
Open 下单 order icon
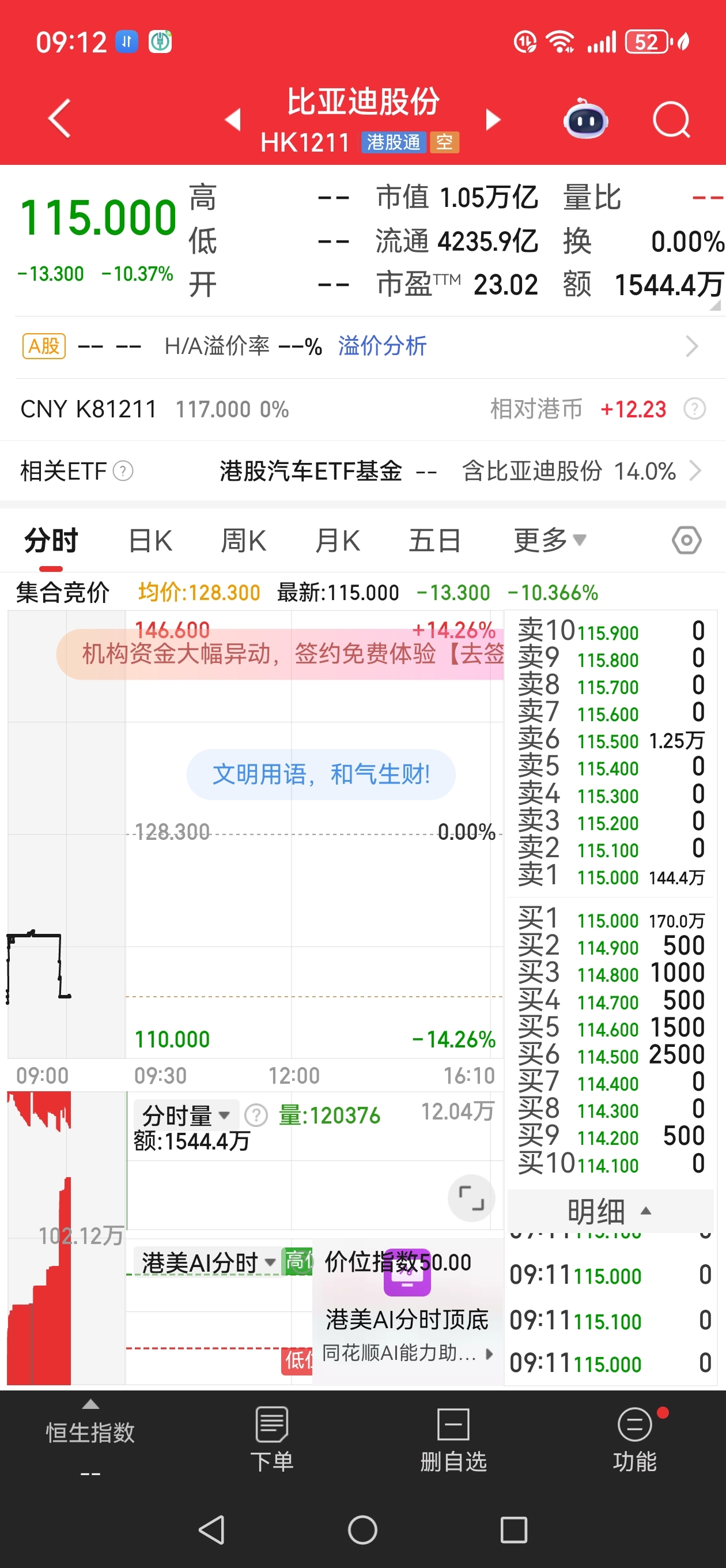pos(272,1439)
